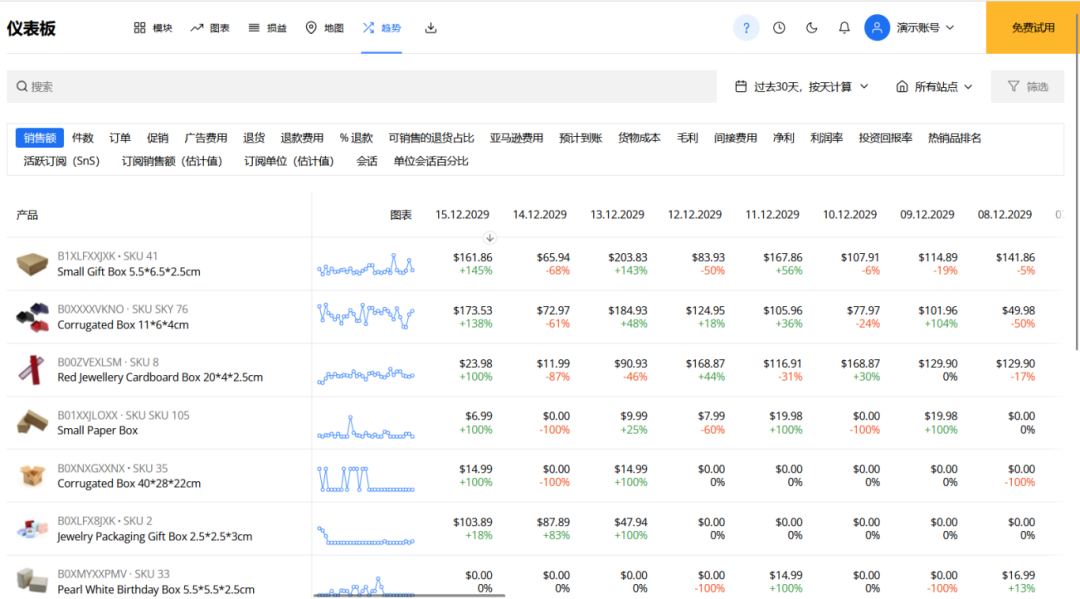The image size is (1080, 599).
Task: Switch to the 图表 chart view
Action: click(210, 28)
